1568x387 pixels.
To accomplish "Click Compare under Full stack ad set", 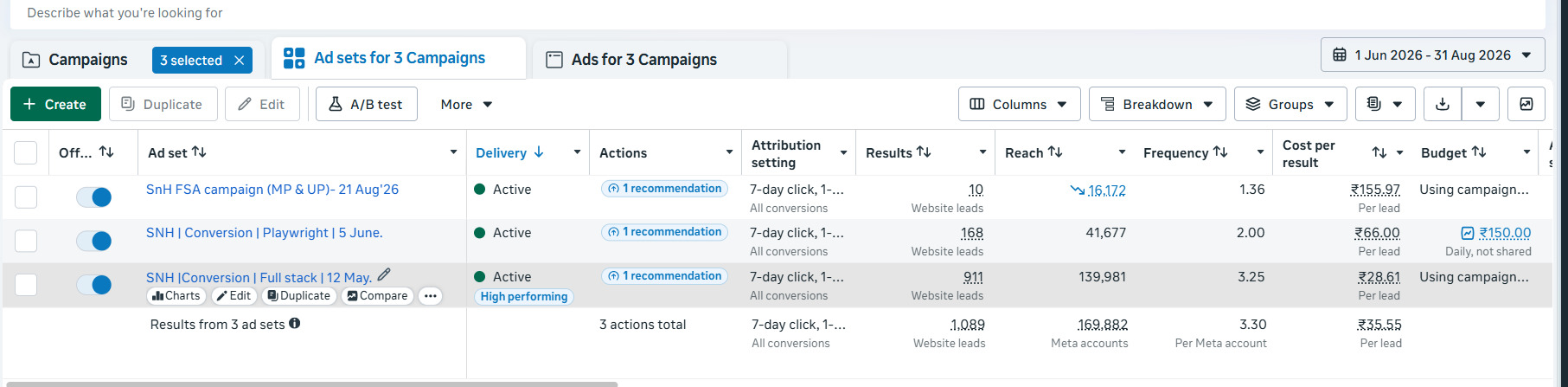I will [x=377, y=296].
